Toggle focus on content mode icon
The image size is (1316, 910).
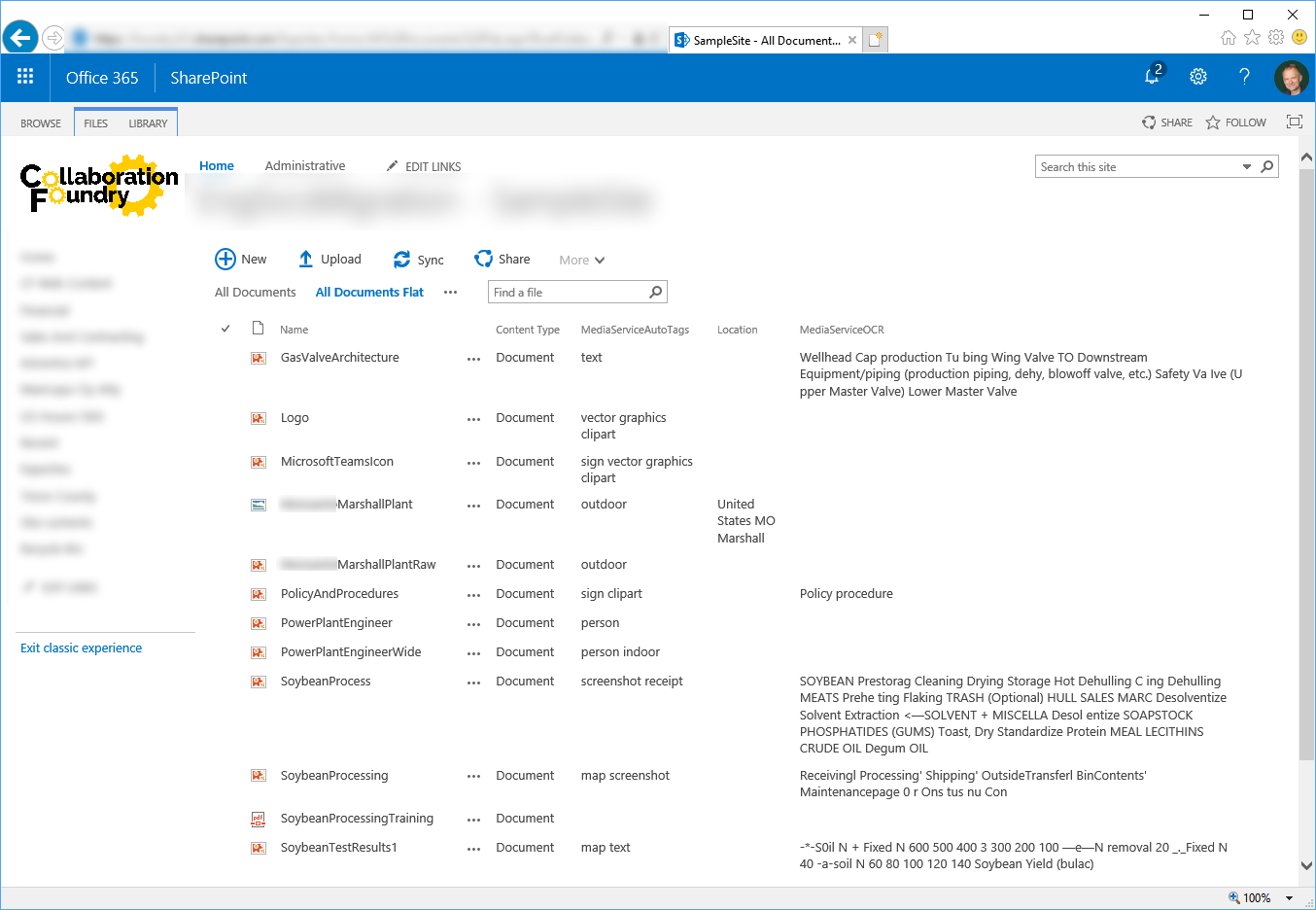(x=1294, y=122)
